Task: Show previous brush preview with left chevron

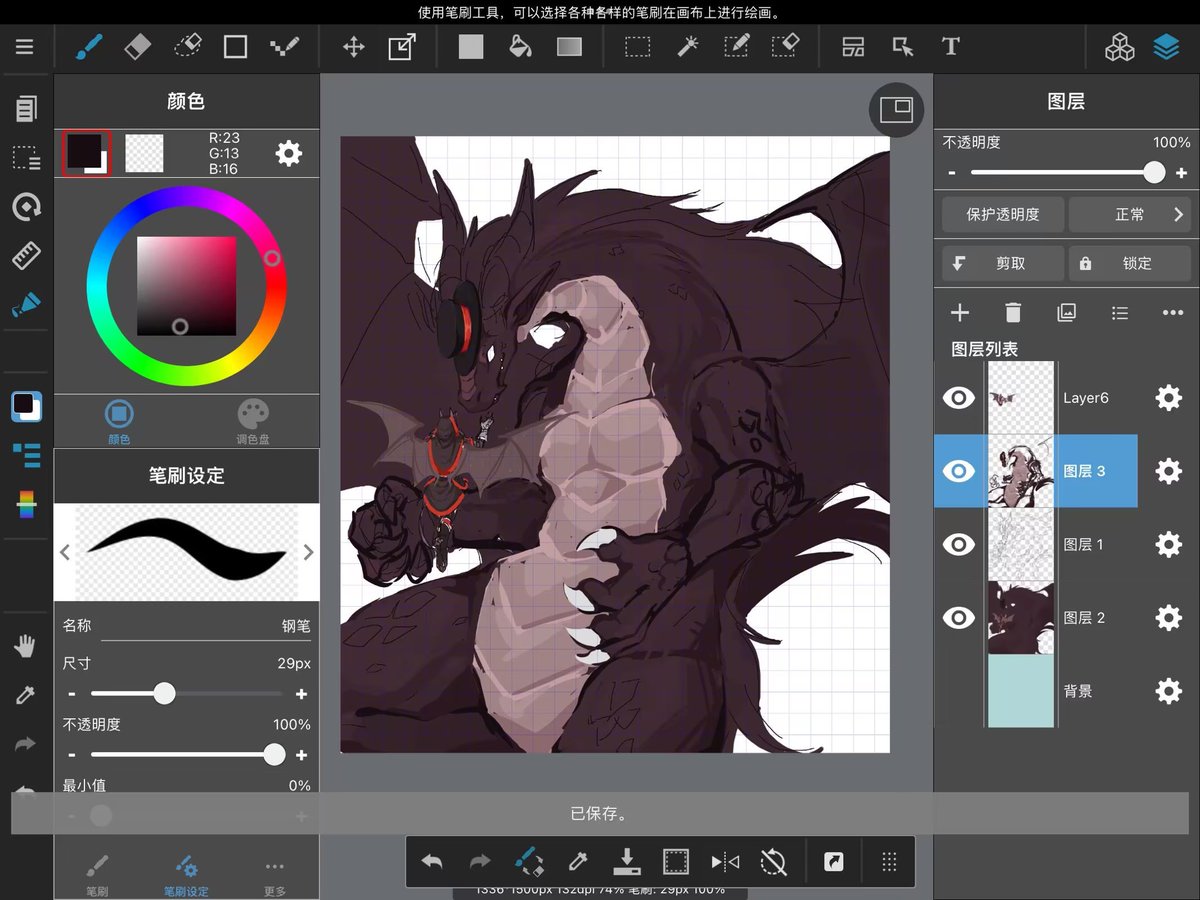Action: 65,552
